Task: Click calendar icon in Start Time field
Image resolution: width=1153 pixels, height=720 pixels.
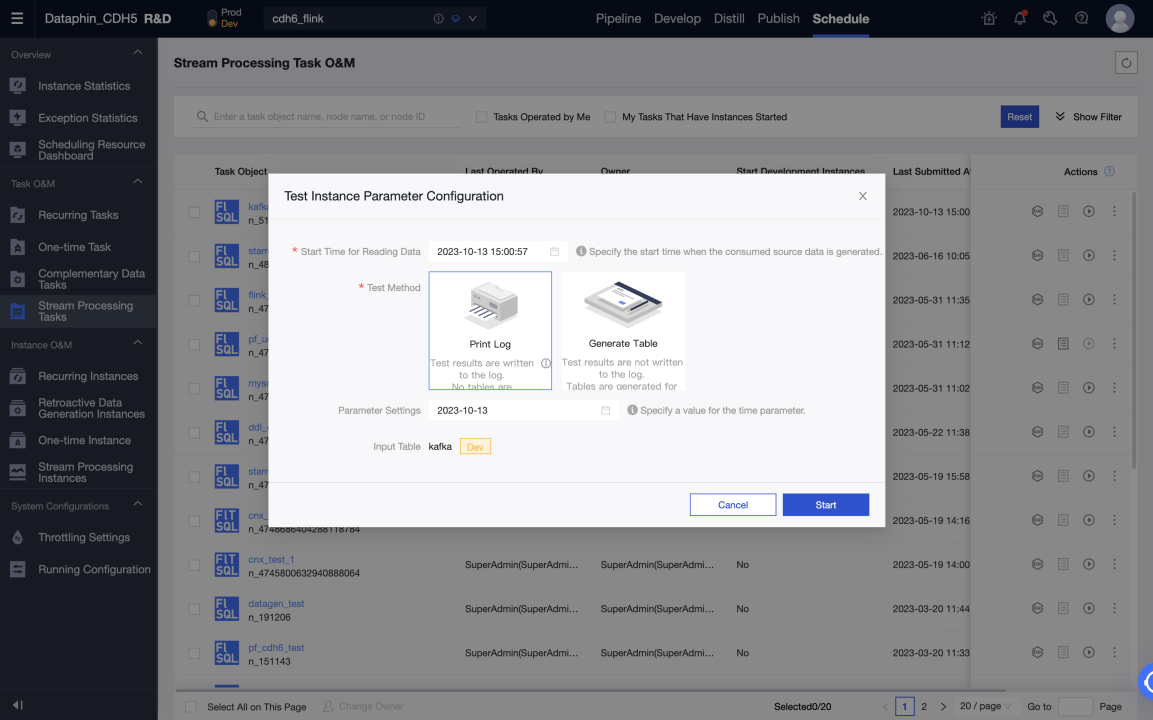Action: (554, 252)
